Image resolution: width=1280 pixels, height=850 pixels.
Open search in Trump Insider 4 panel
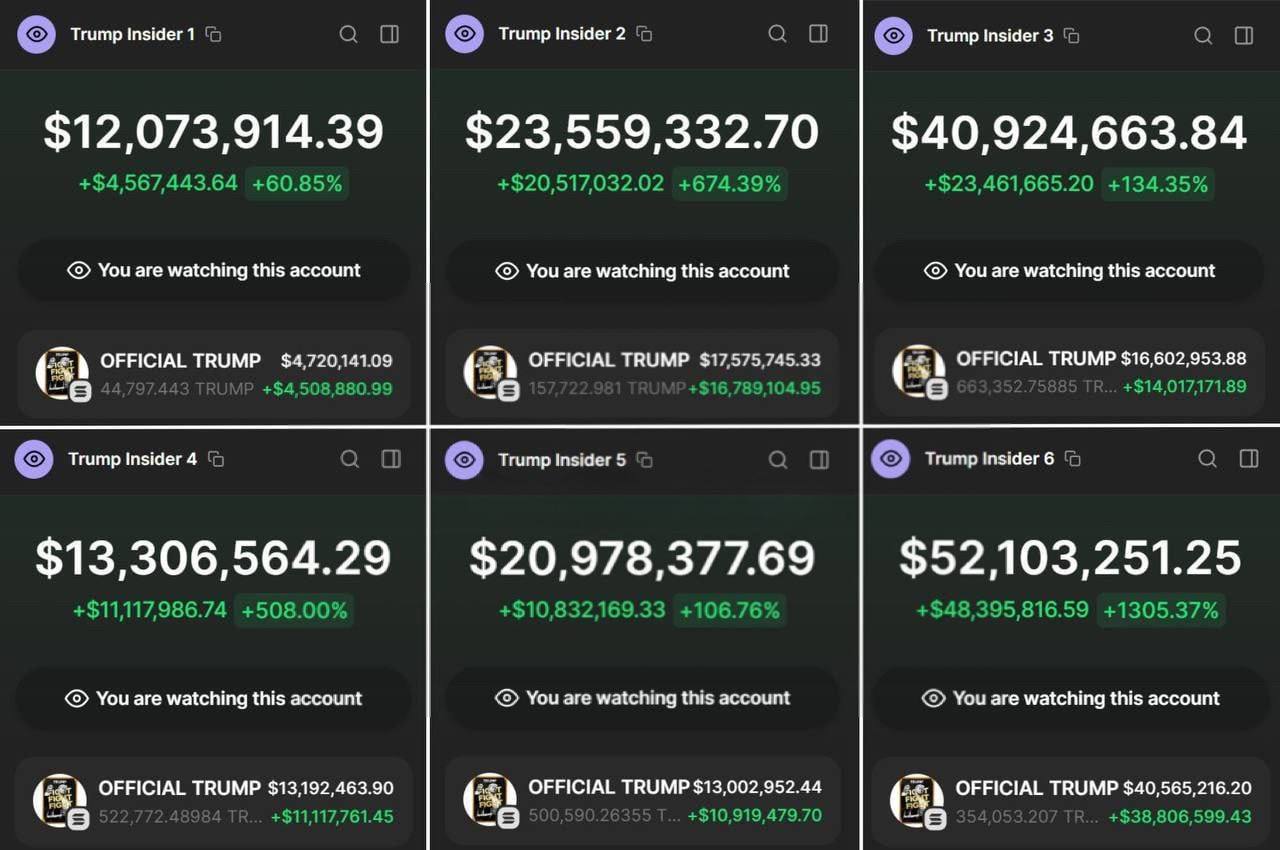[349, 459]
